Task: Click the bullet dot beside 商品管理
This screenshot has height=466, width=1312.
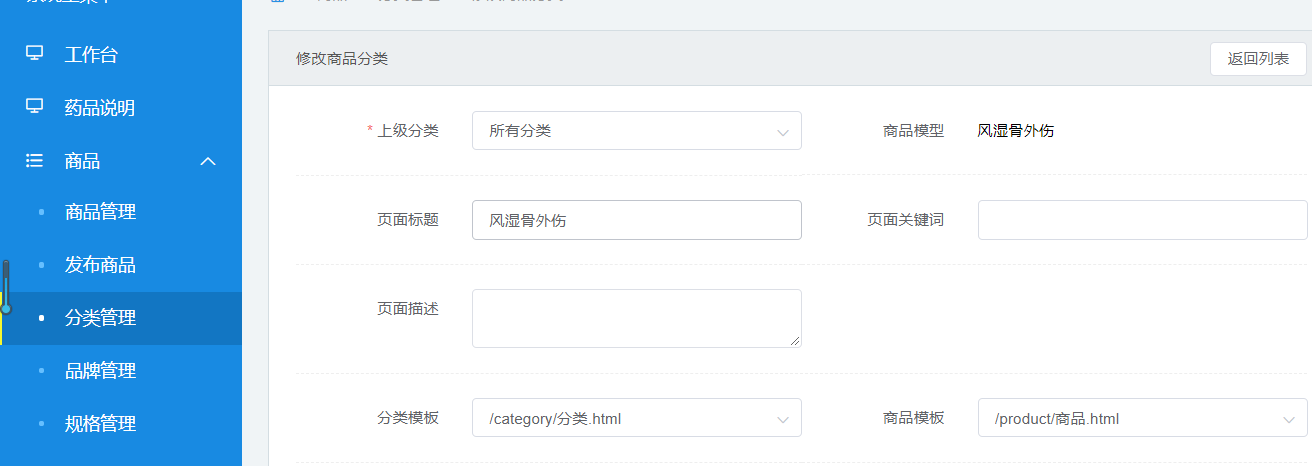Action: 41,212
